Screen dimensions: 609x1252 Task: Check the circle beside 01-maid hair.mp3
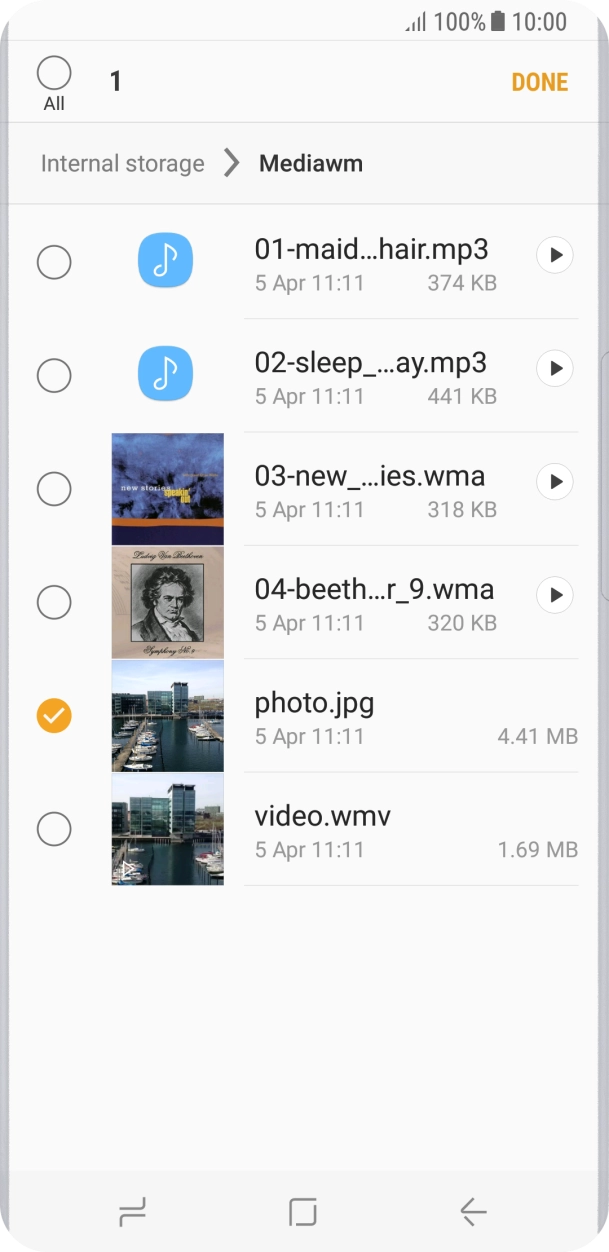[x=54, y=262]
